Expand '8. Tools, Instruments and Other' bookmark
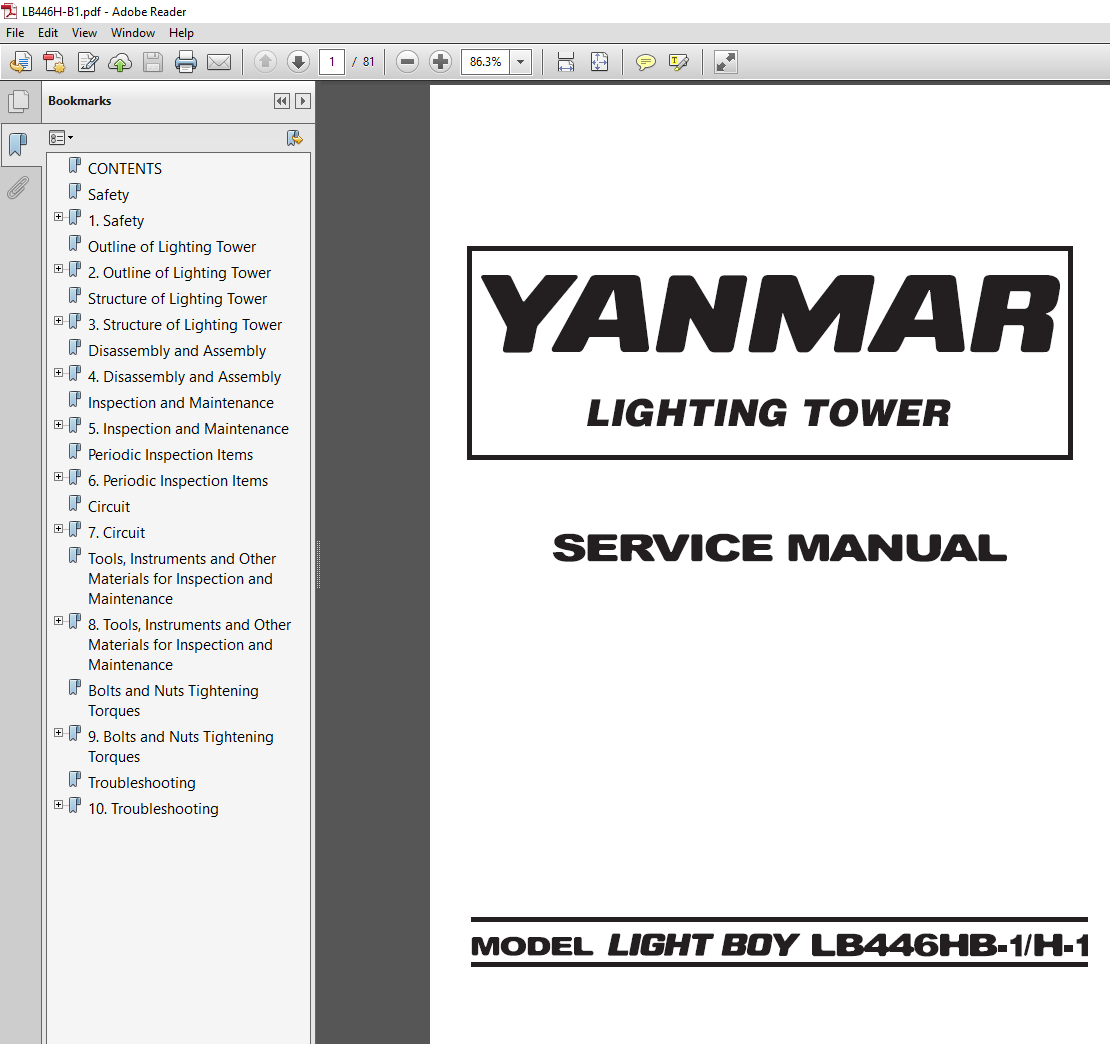This screenshot has width=1110, height=1044. tap(59, 621)
